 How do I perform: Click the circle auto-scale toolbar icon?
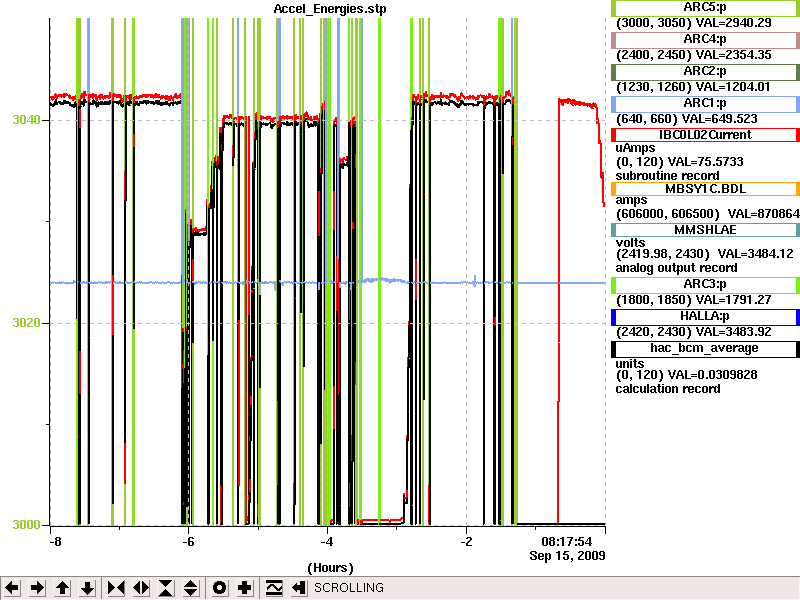tap(219, 588)
